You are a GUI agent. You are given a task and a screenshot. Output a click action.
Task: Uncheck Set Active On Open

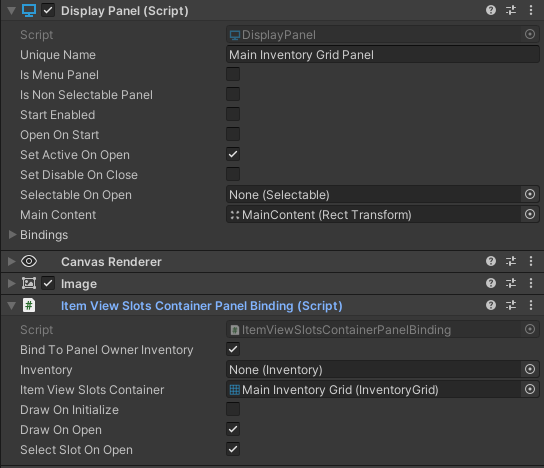(x=233, y=154)
